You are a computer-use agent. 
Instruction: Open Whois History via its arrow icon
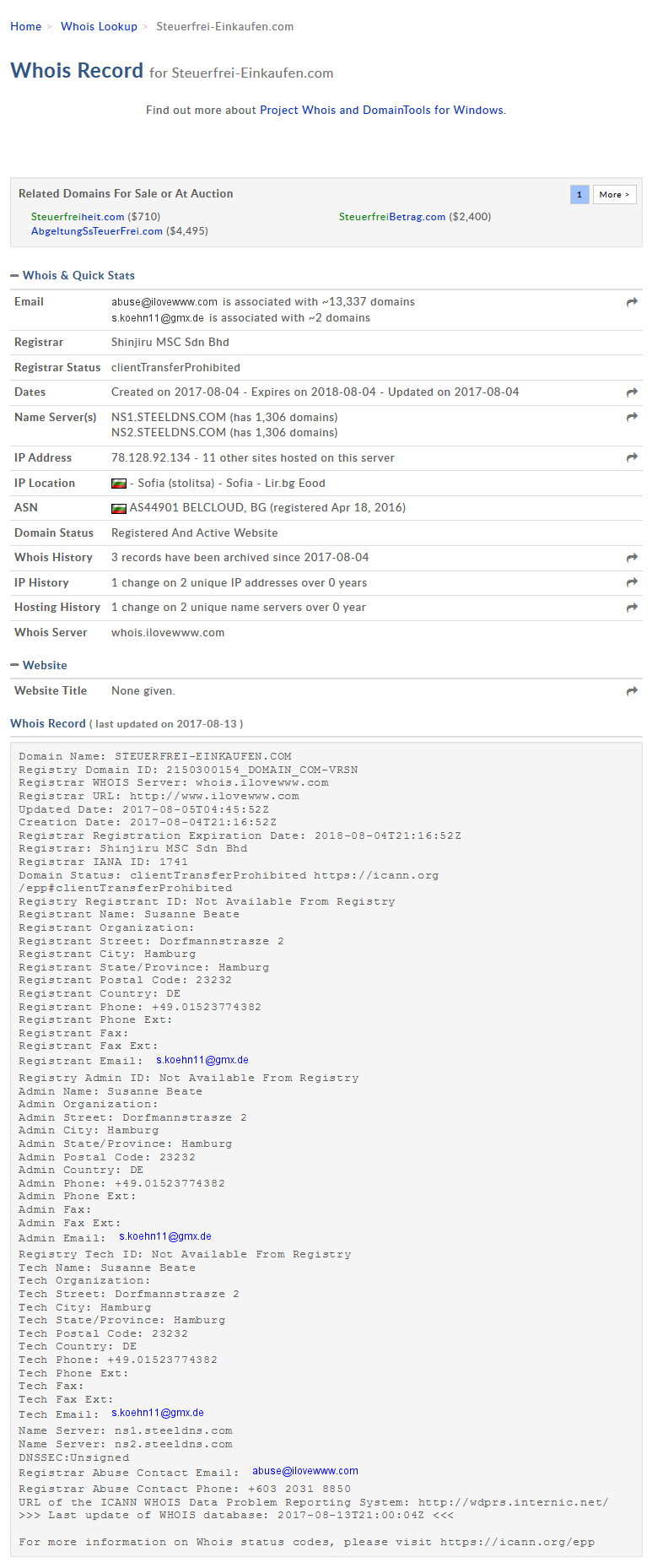pos(632,558)
